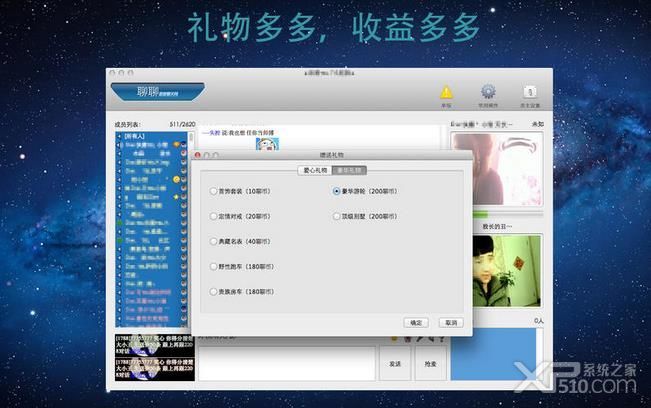Screen dimensions: 651x408
Task: Switch to the 爱心礼物 tab
Action: pos(315,170)
